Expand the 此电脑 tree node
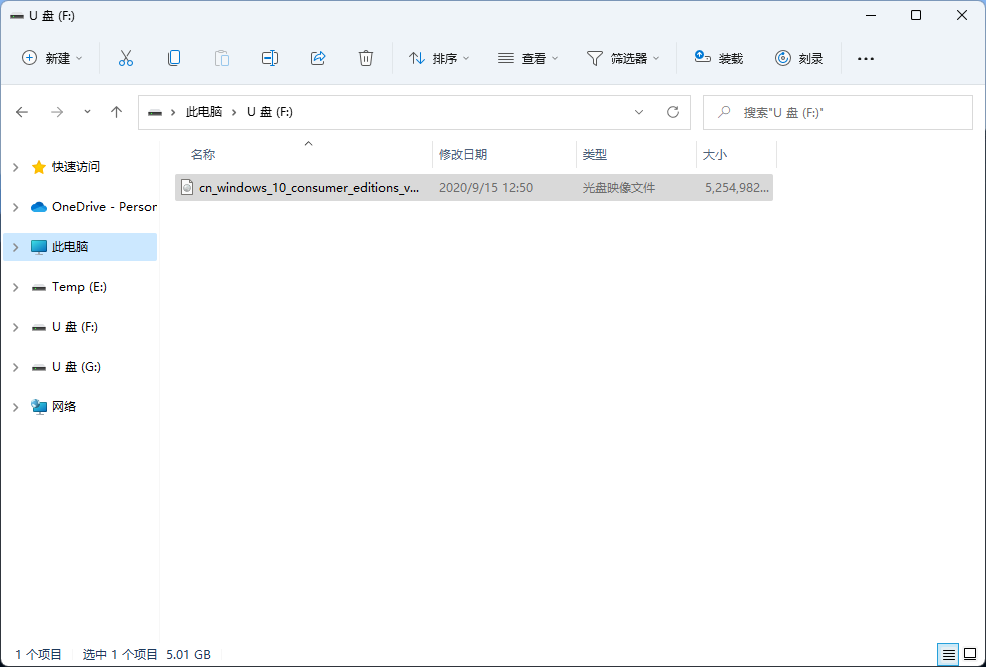This screenshot has width=986, height=667. click(x=16, y=247)
